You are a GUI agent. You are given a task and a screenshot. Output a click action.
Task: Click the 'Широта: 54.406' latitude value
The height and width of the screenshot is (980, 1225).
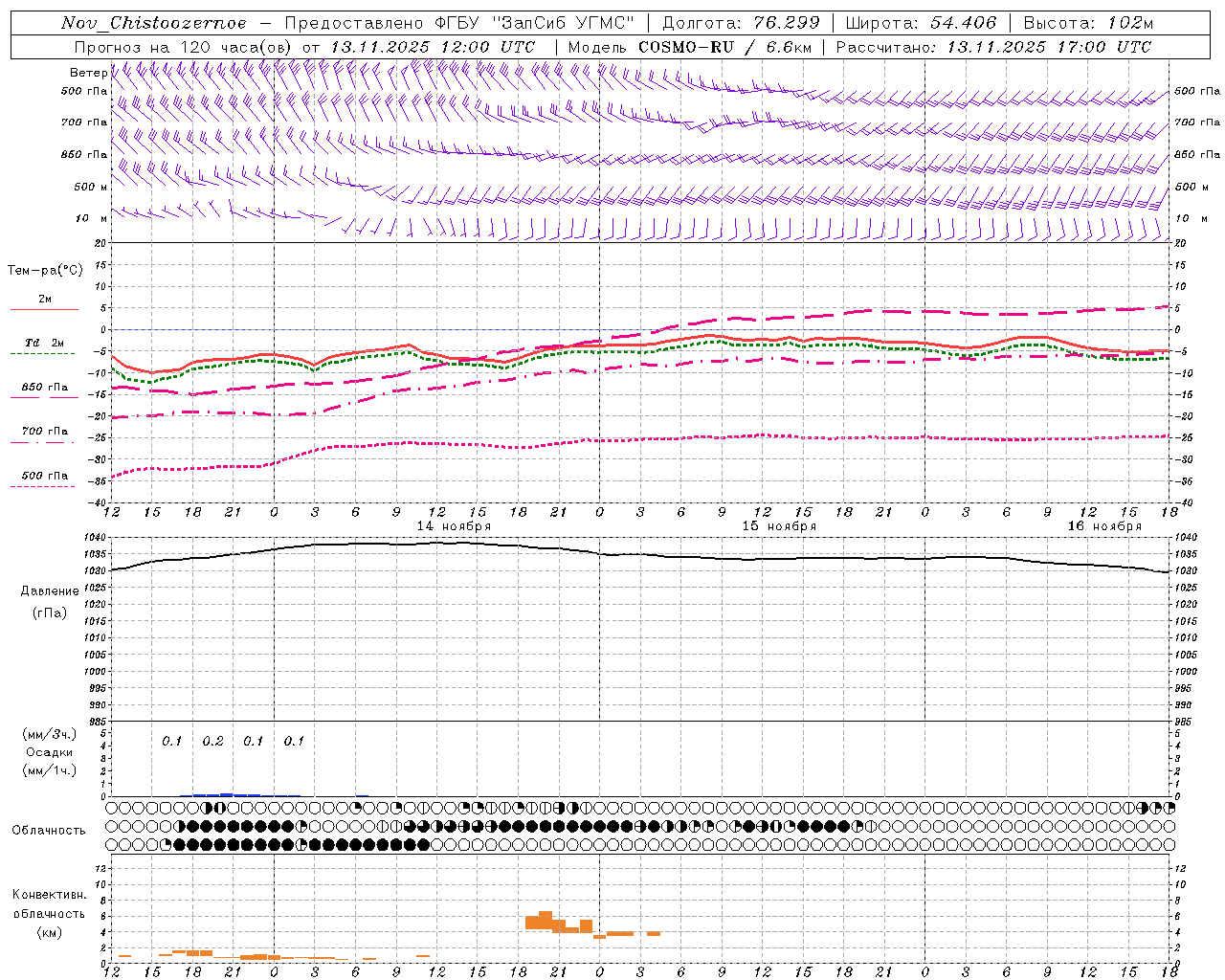(x=921, y=23)
